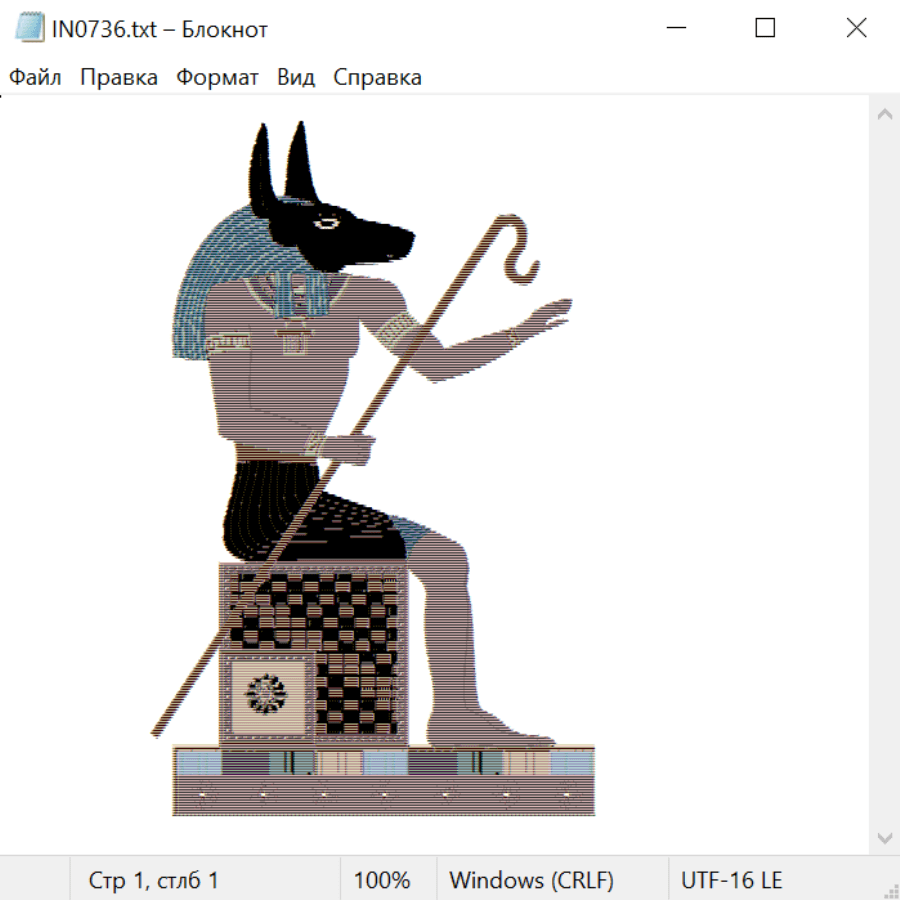900x900 pixels.
Task: Click the Windows (CRLF) status bar field
Action: click(531, 880)
